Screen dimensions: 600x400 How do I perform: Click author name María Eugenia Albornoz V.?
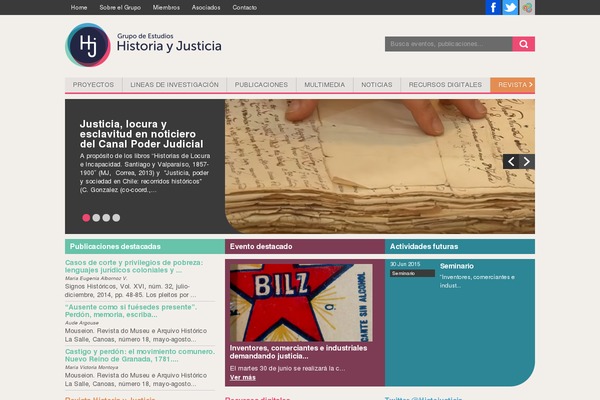coord(96,278)
